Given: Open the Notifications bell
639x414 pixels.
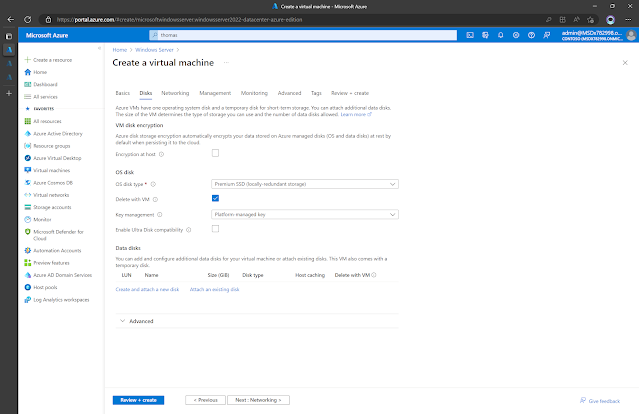Looking at the screenshot, I should point(500,35).
